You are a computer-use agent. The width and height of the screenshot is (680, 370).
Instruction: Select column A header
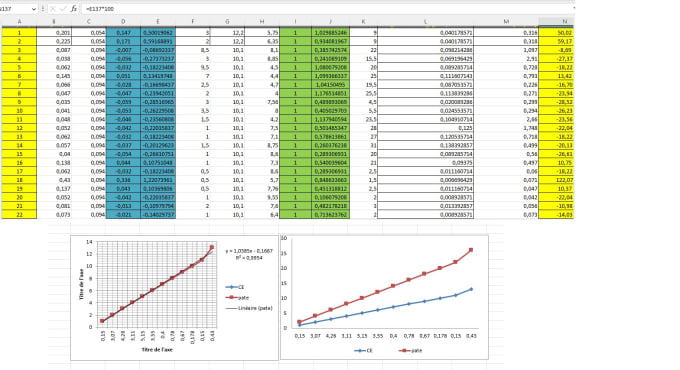click(x=19, y=21)
